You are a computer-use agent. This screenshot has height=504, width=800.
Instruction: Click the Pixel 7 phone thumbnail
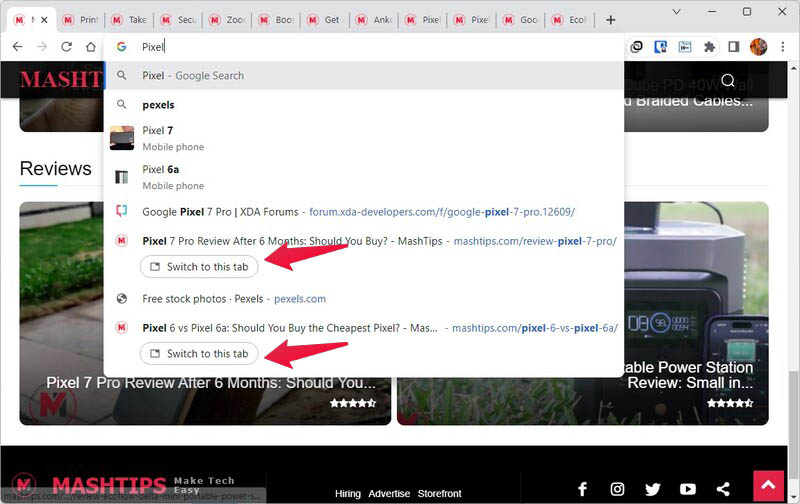pos(122,138)
